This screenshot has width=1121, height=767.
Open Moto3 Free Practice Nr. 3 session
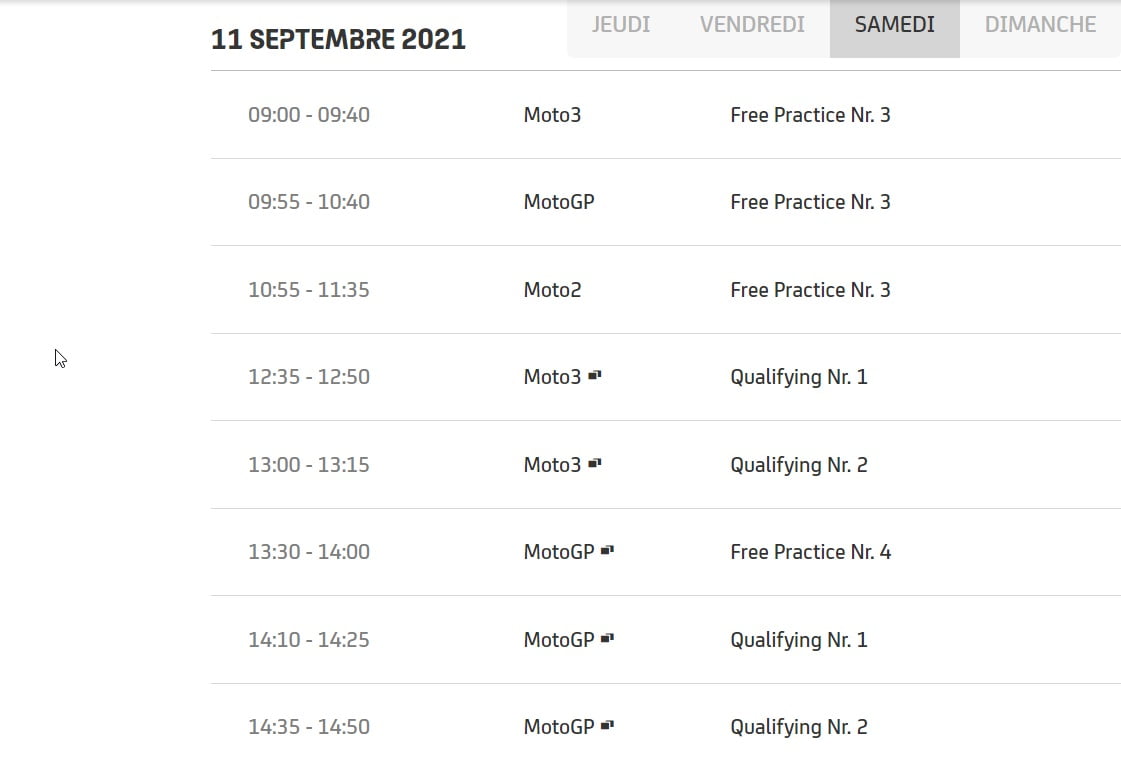[810, 115]
